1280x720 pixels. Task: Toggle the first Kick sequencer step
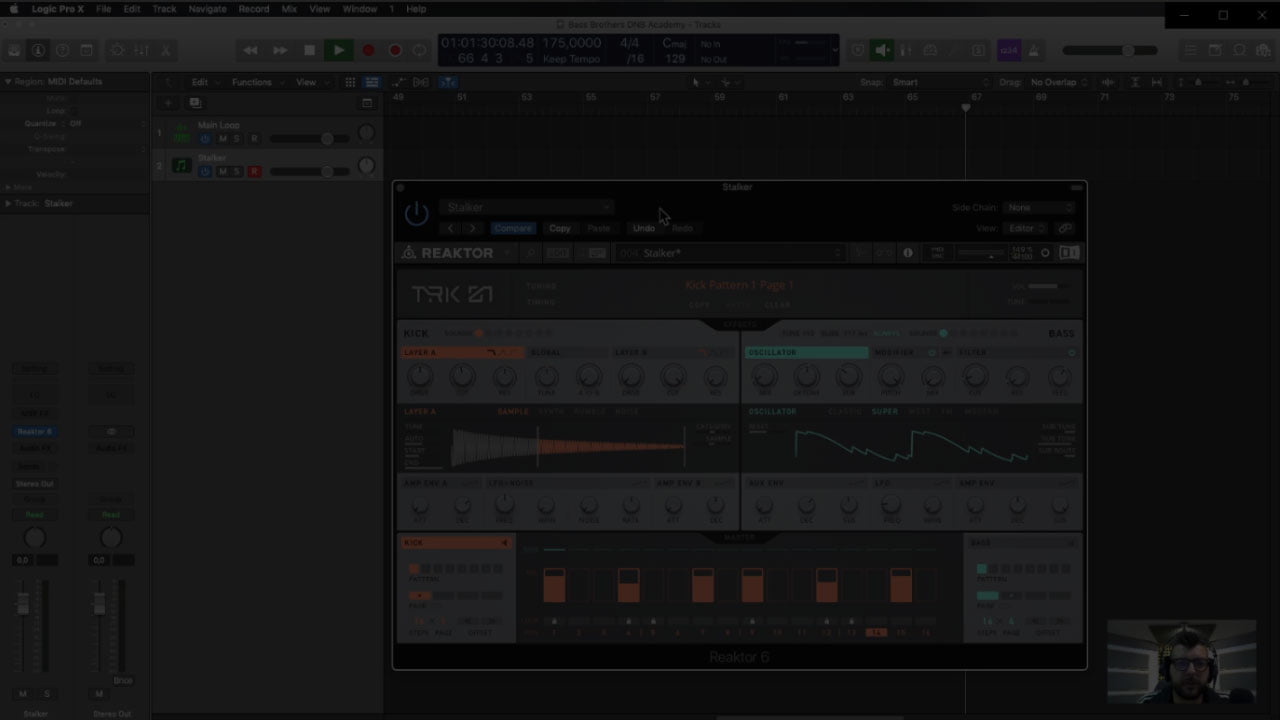point(554,585)
